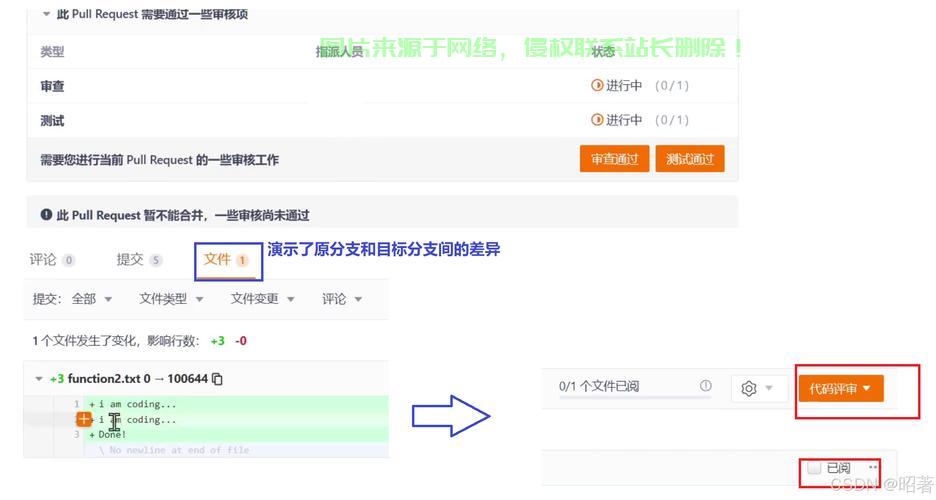Click the orange plus add-comment icon on line 2
Image resolution: width=936 pixels, height=500 pixels.
point(84,420)
